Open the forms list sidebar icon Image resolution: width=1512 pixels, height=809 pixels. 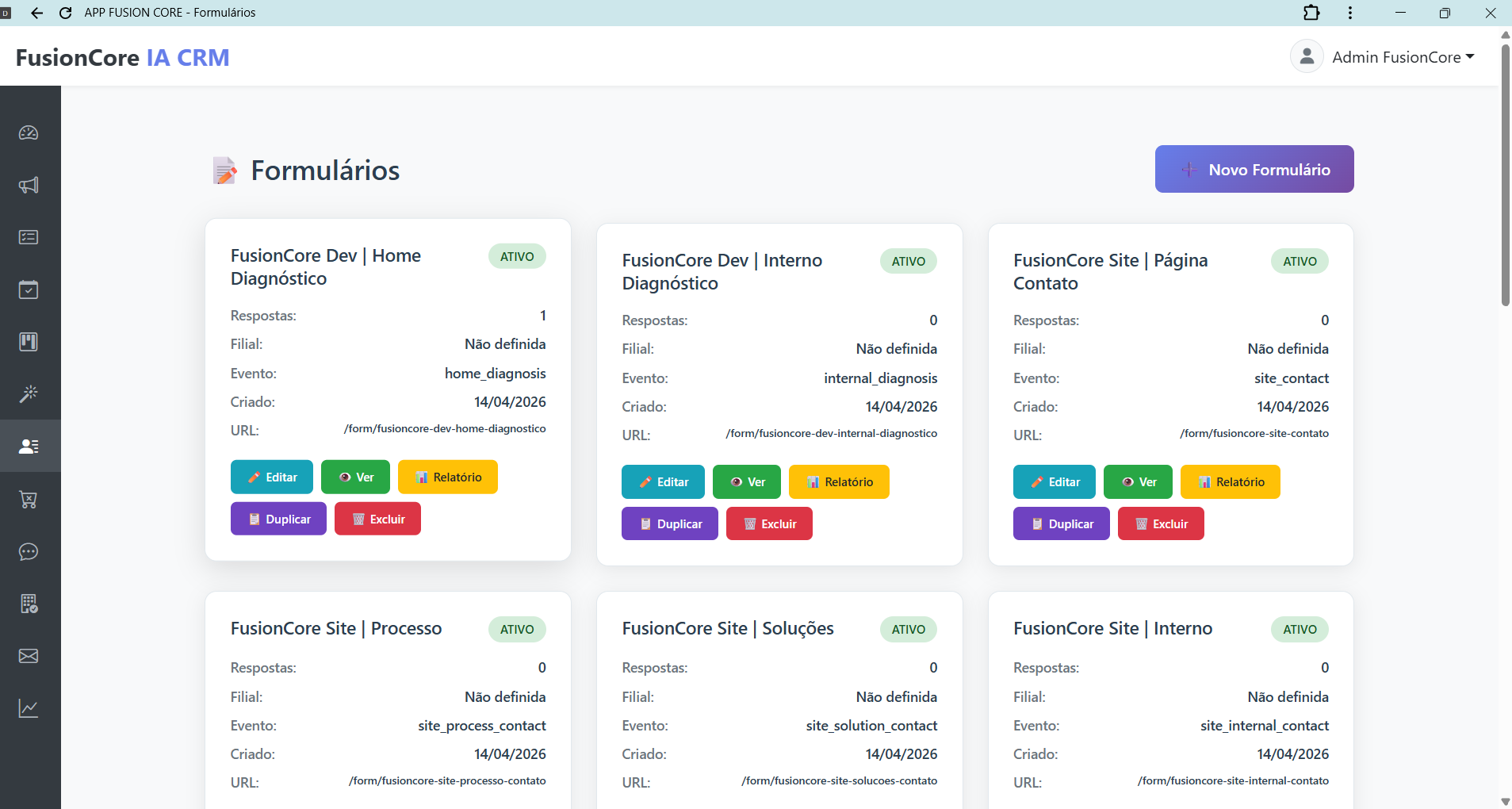(x=29, y=236)
